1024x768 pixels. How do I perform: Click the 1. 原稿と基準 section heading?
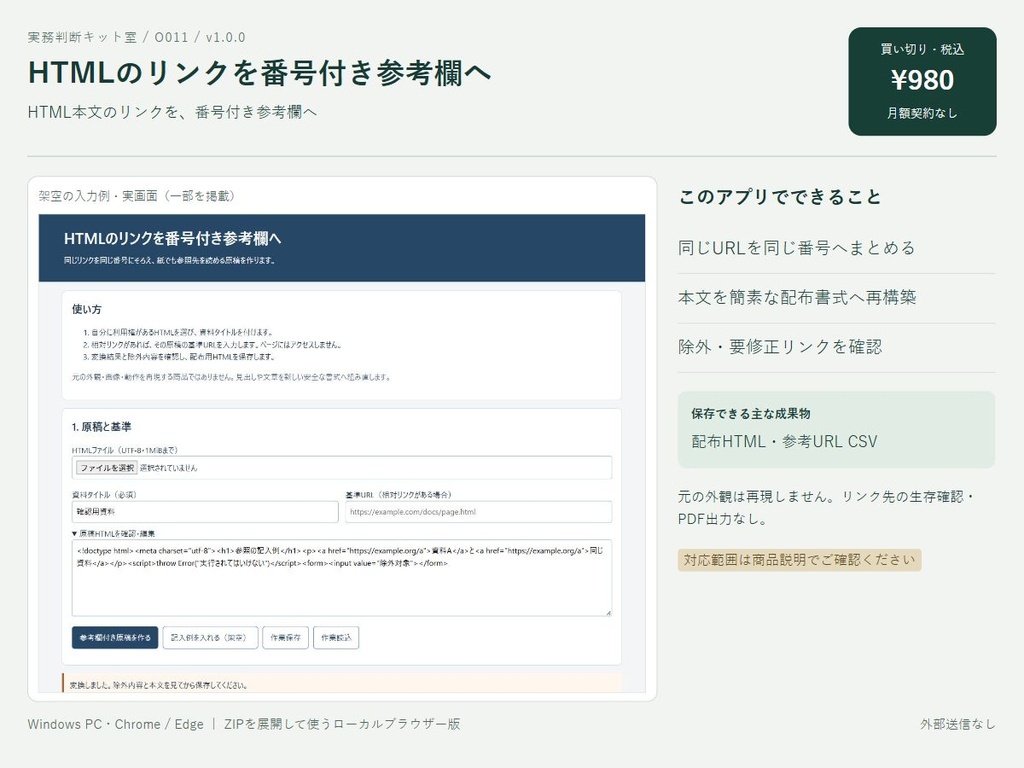(x=101, y=426)
